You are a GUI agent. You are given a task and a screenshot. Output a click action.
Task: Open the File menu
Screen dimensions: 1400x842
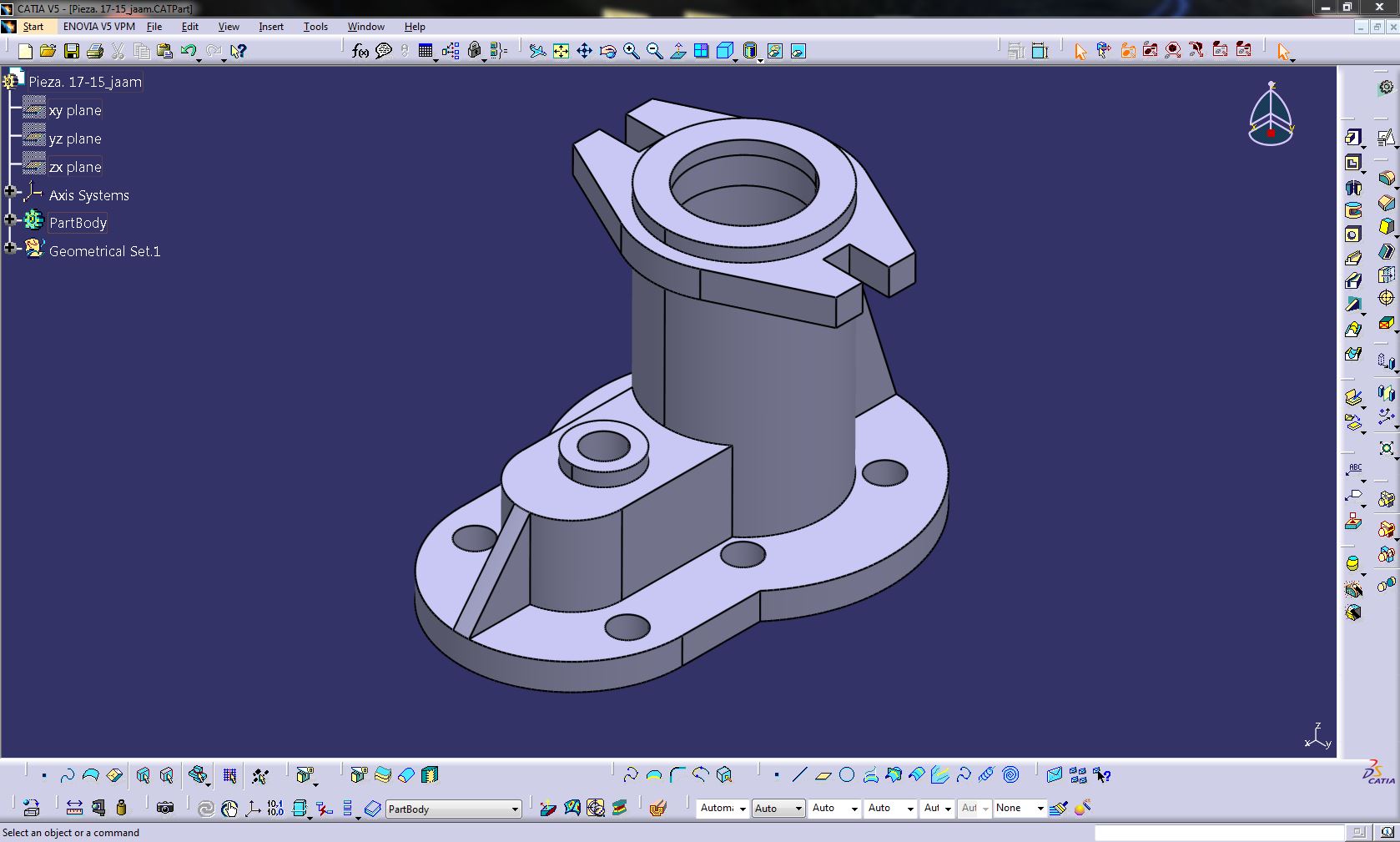tap(154, 27)
